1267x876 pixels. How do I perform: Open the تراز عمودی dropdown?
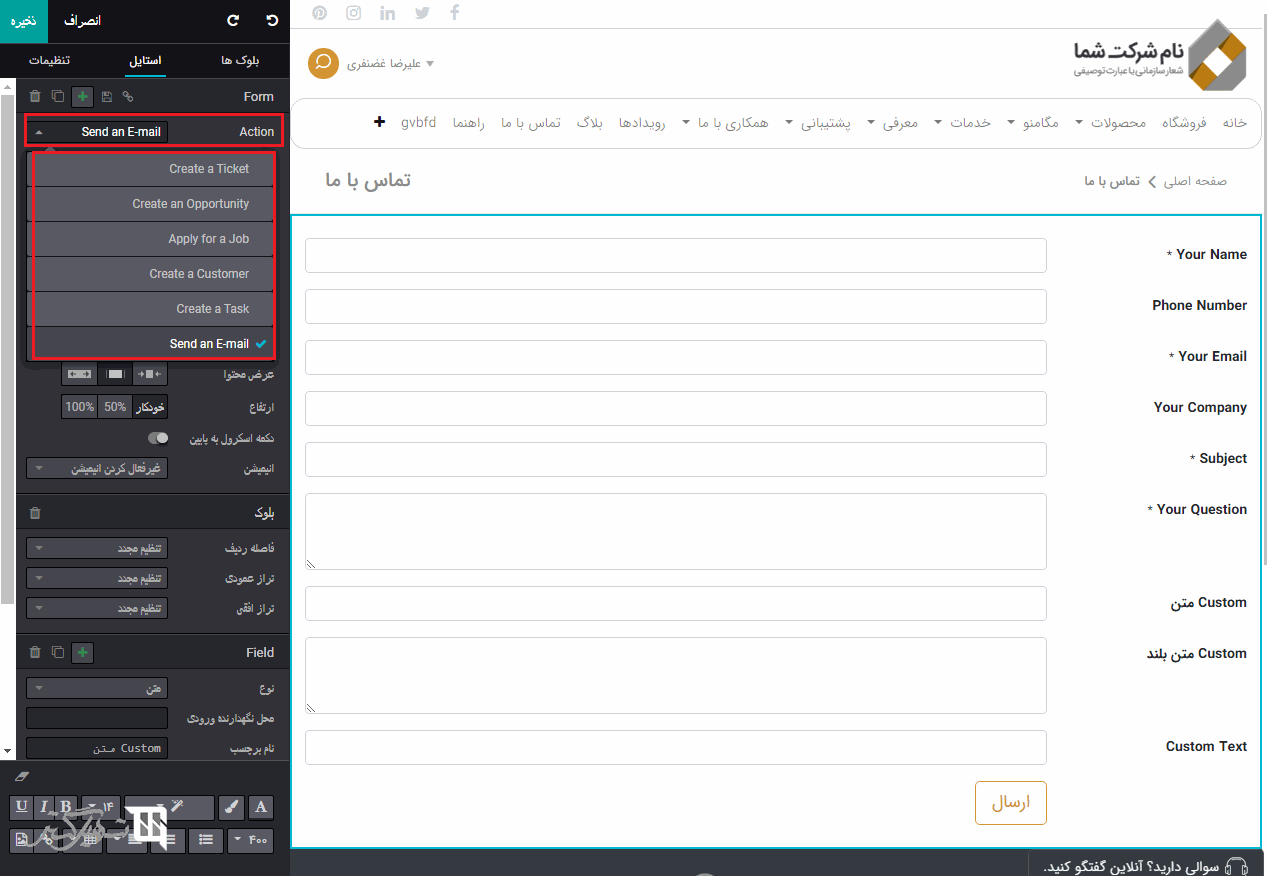97,578
